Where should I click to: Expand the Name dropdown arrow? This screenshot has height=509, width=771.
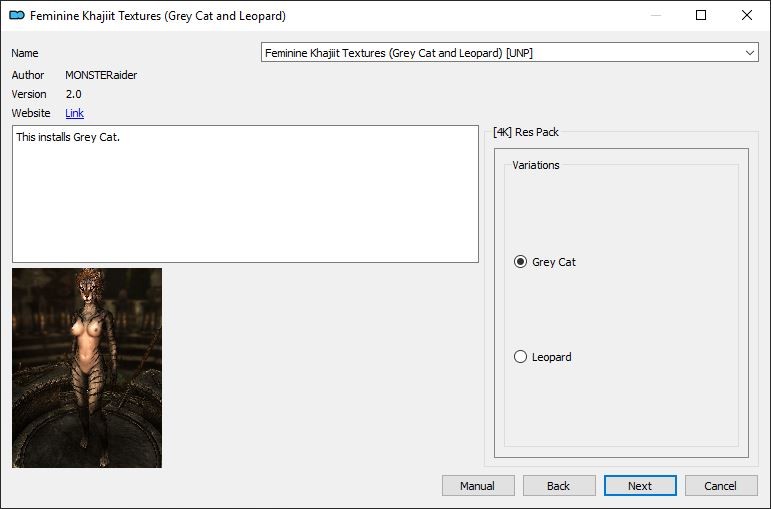pos(749,53)
